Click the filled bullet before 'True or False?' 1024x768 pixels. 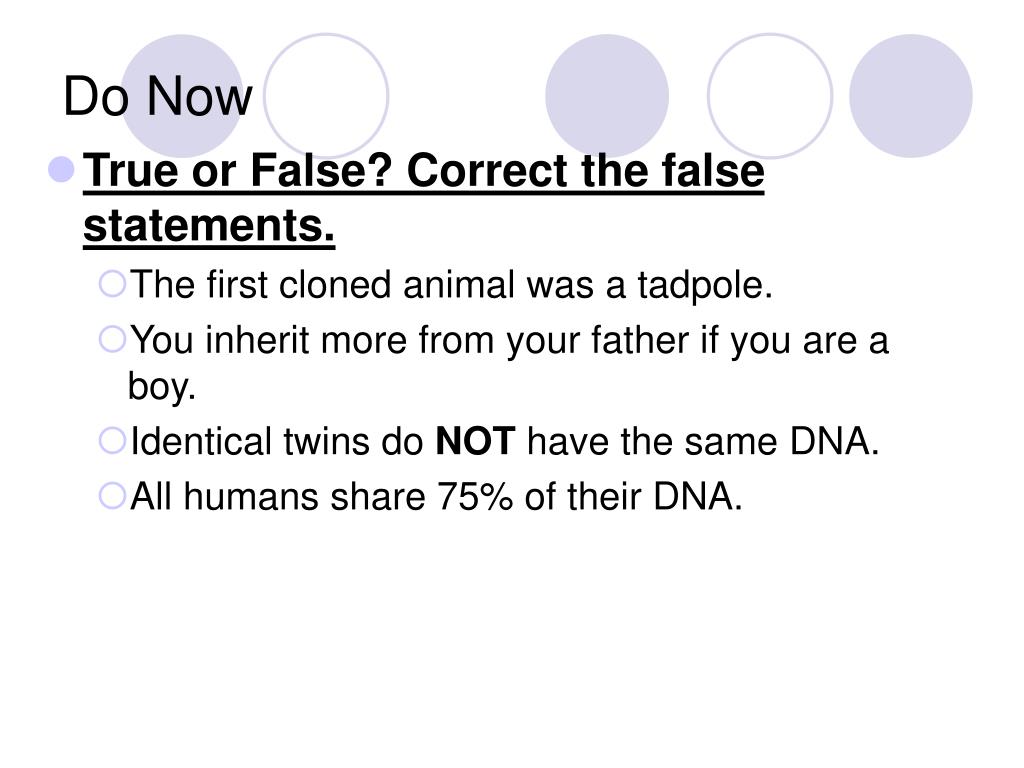tap(61, 169)
